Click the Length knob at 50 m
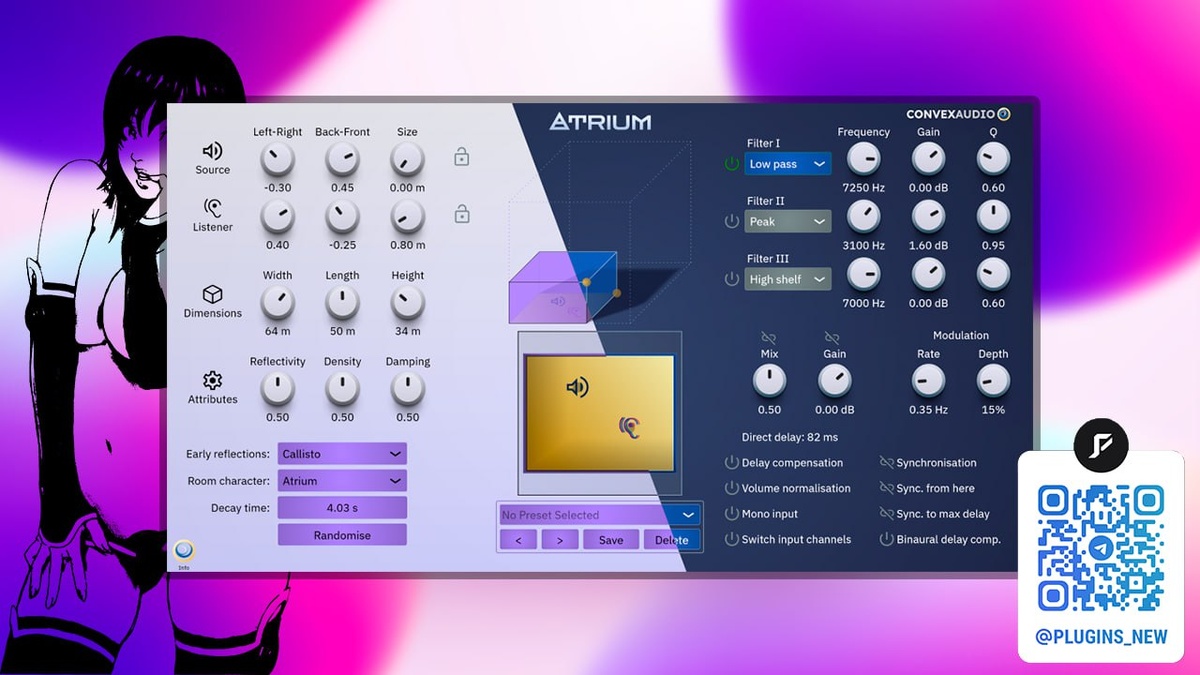Viewport: 1200px width, 675px height. [342, 301]
